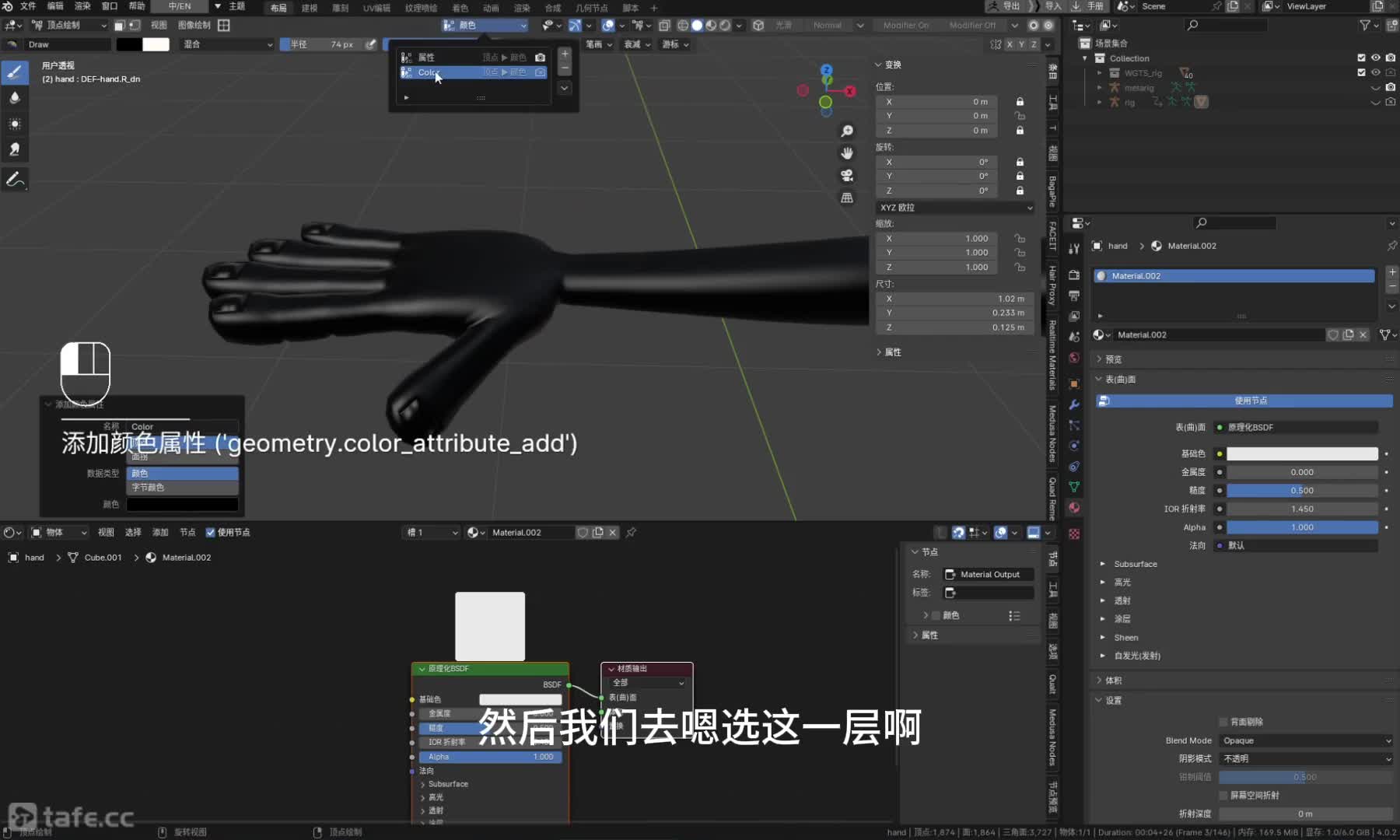Switch to the UV编辑 workspace tab
This screenshot has width=1400, height=840.
tap(376, 8)
